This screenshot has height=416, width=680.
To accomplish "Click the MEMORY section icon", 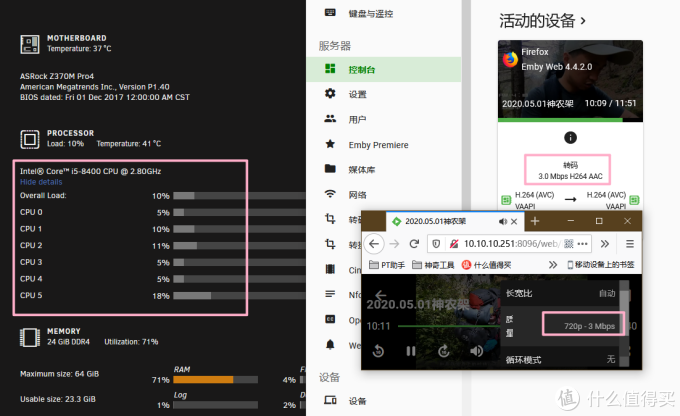I will pyautogui.click(x=30, y=337).
